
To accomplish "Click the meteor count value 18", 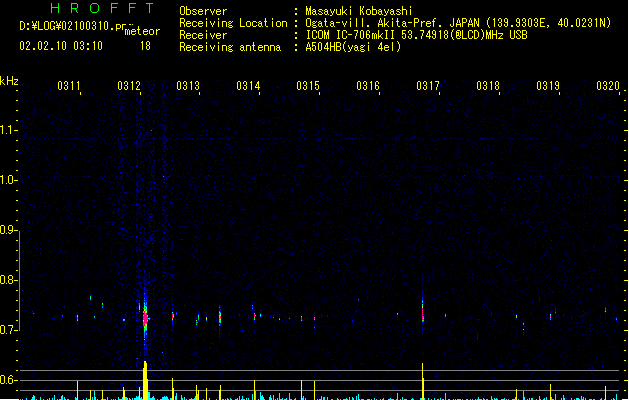I will tap(145, 46).
